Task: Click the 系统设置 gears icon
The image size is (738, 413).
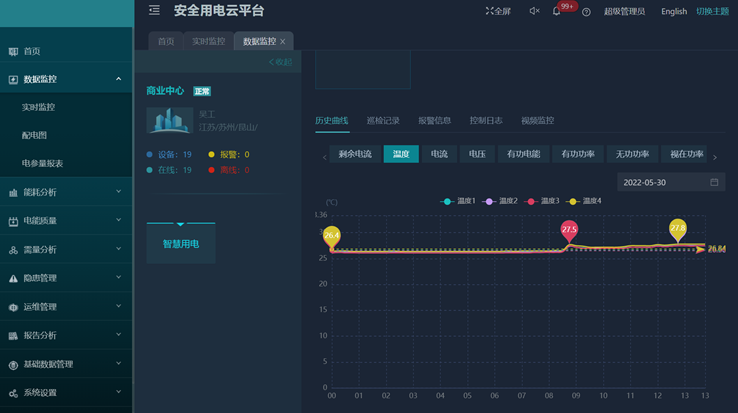Action: (x=13, y=393)
